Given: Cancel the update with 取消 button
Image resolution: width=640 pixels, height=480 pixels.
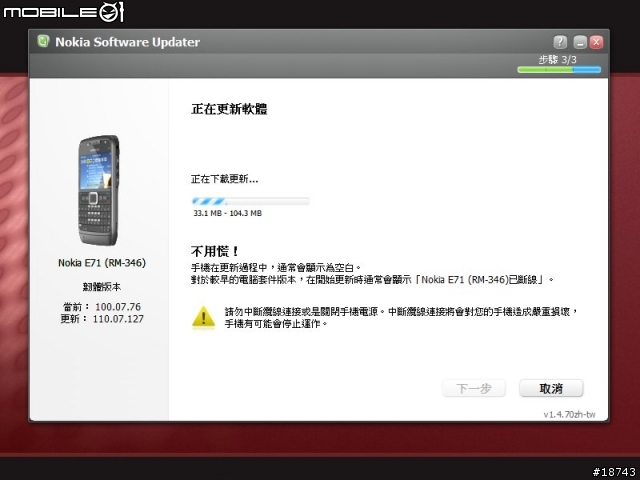Looking at the screenshot, I should pos(551,388).
